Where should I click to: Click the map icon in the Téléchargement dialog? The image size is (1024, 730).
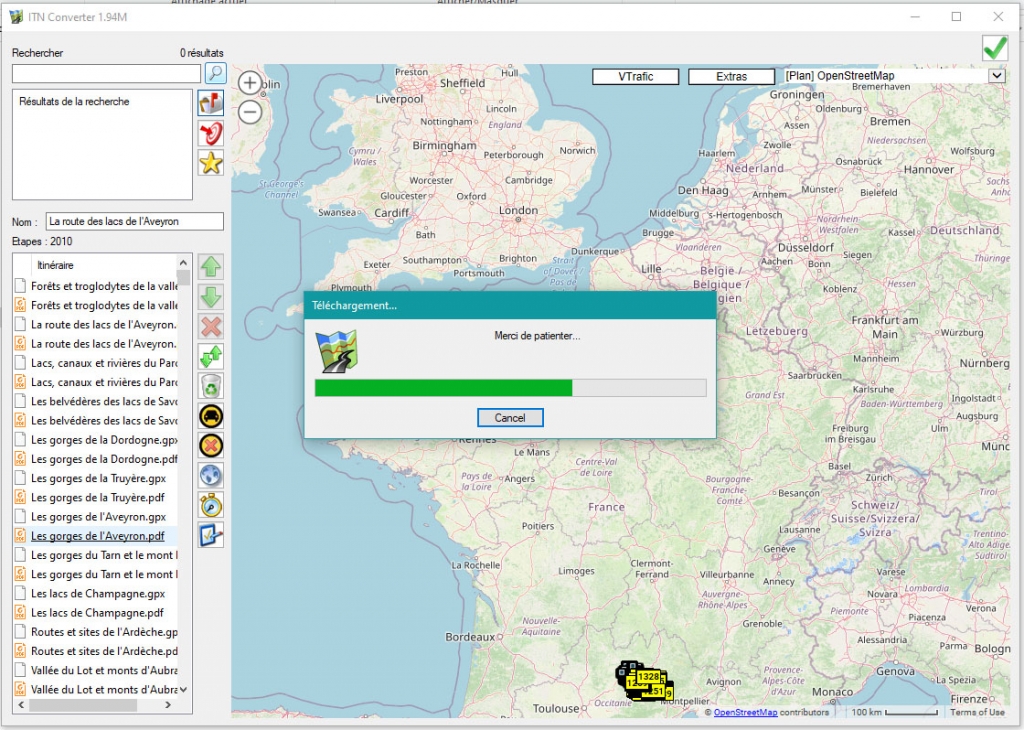(x=336, y=351)
